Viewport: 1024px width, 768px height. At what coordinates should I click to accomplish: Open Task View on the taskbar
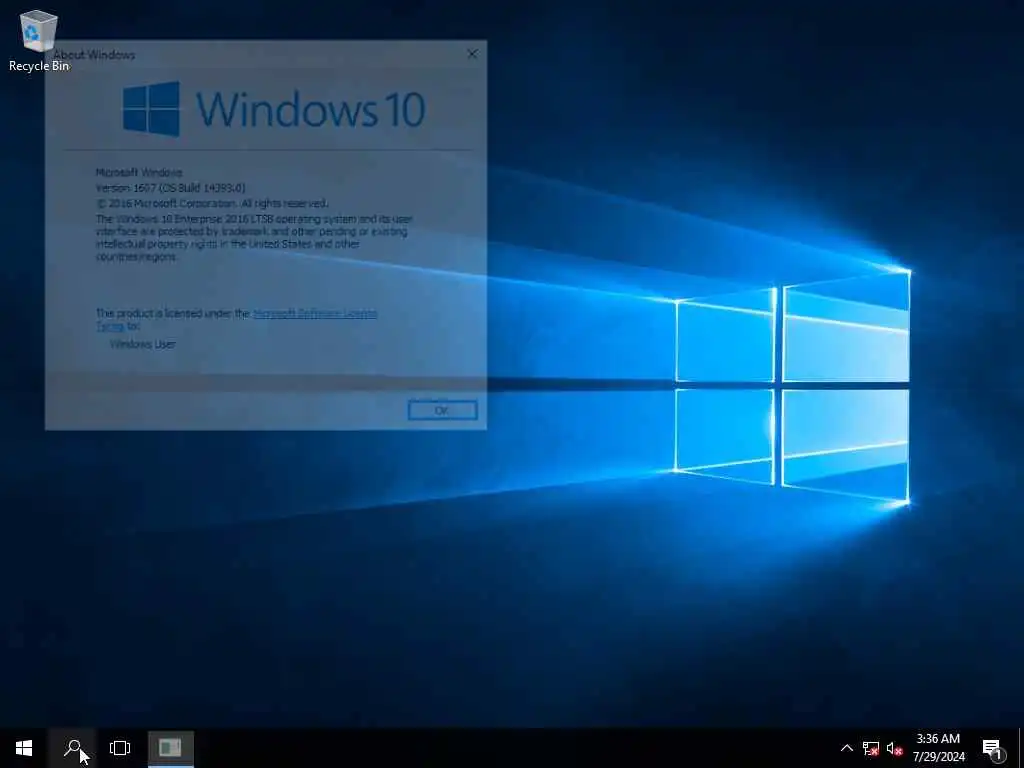(x=120, y=748)
